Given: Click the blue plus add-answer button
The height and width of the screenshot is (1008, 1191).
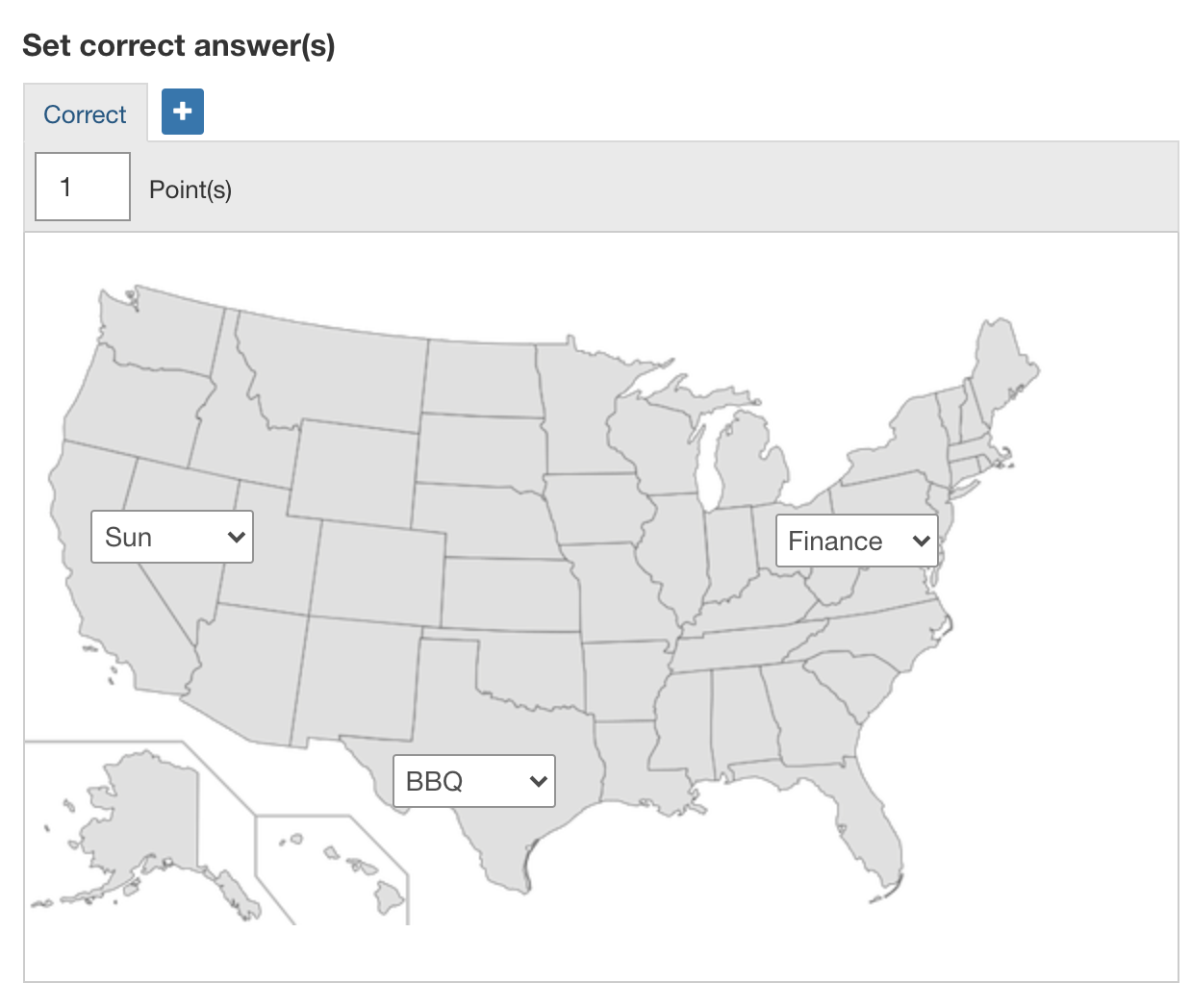Looking at the screenshot, I should pyautogui.click(x=182, y=112).
